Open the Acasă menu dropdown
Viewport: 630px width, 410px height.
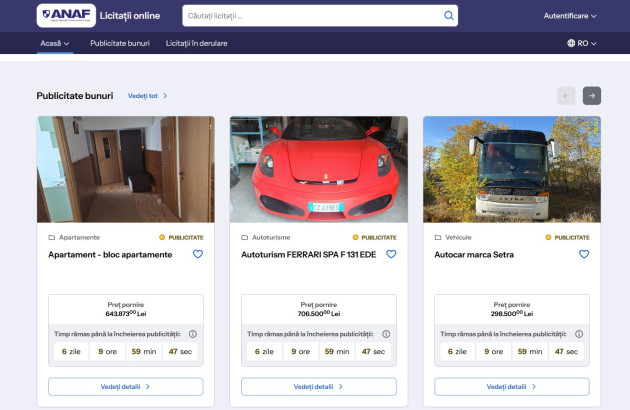(55, 43)
